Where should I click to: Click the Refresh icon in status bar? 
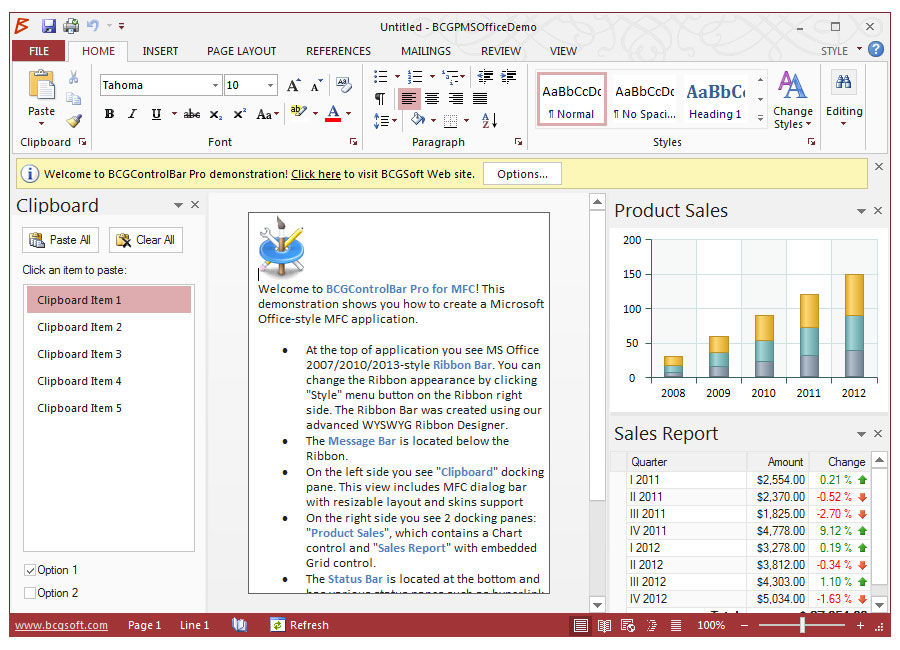coord(278,625)
